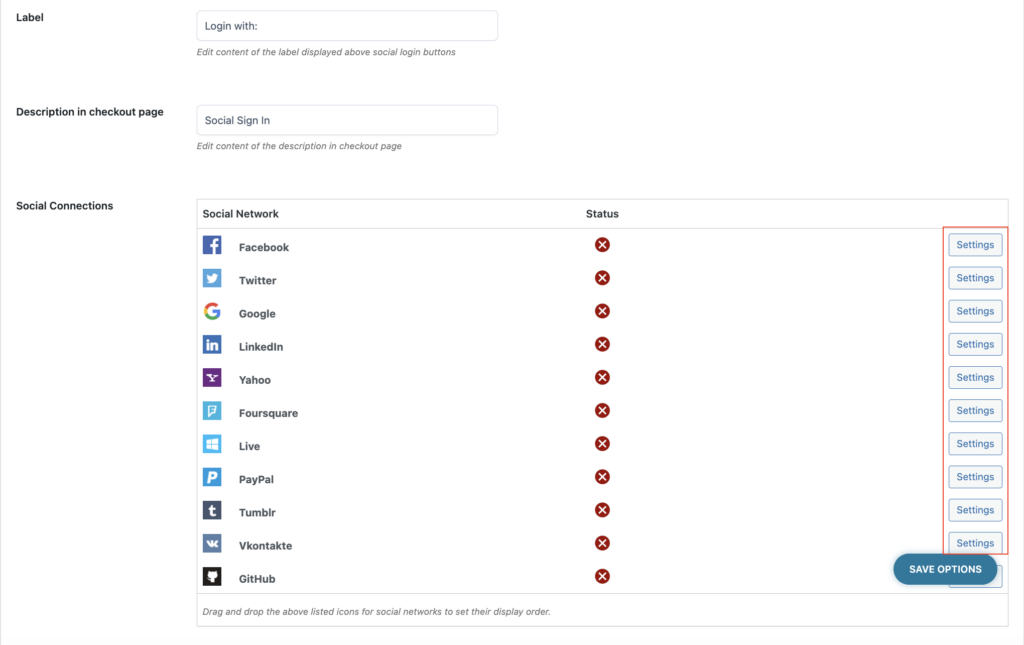This screenshot has width=1024, height=645.
Task: Open Settings for Tumblr
Action: (x=975, y=510)
